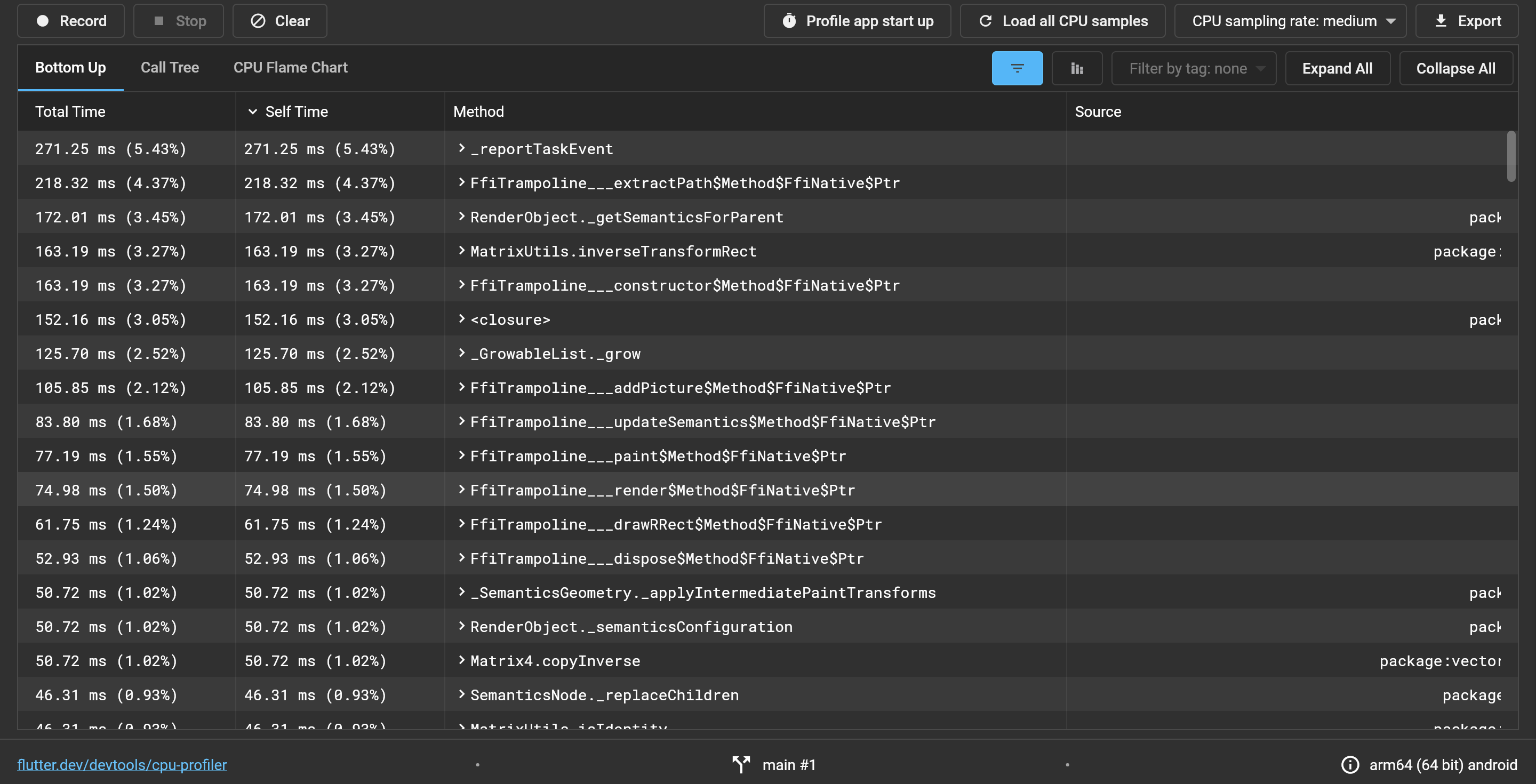Expand RenderObject._semanticsConfiguration row
The image size is (1536, 784).
tap(461, 626)
